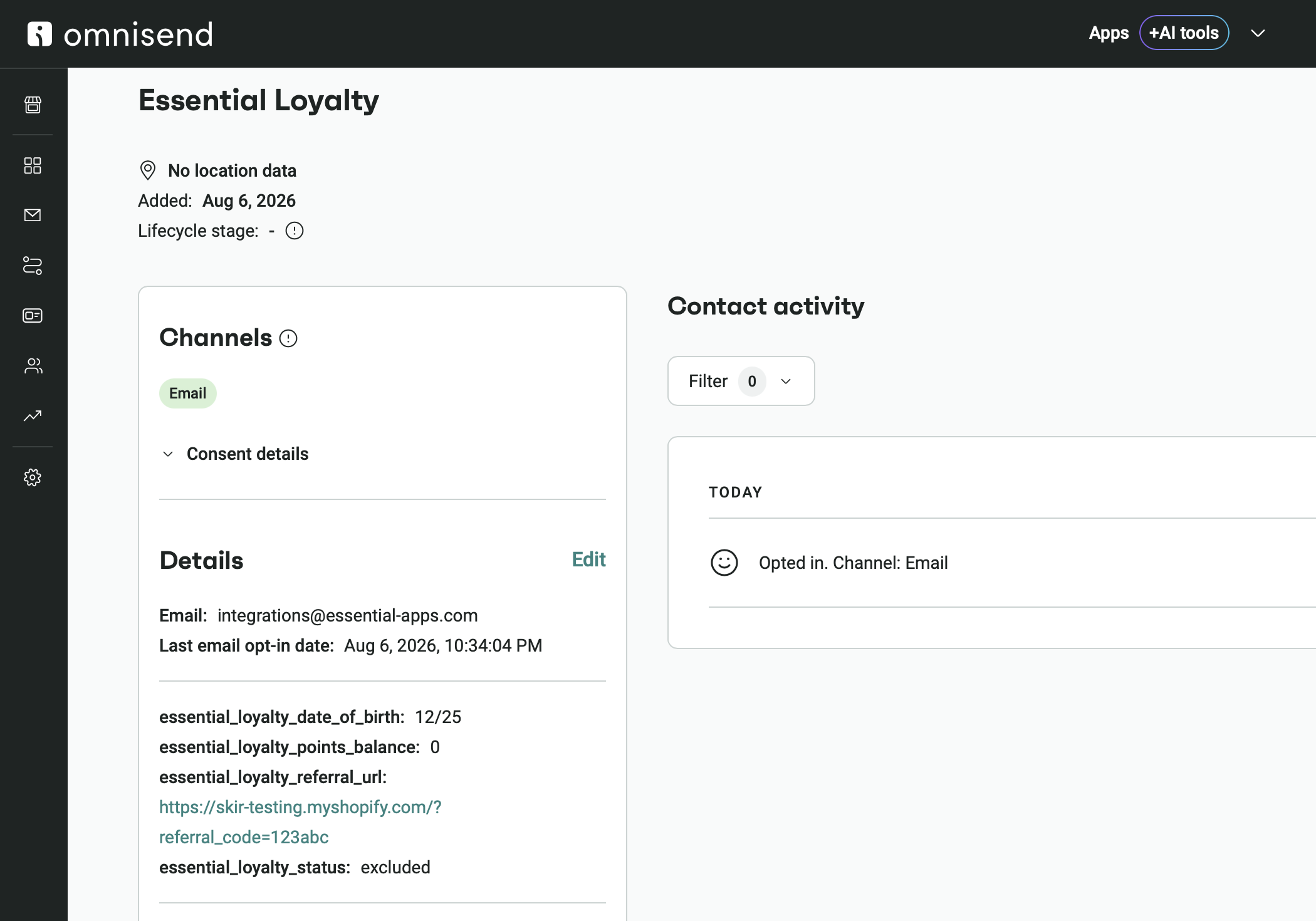Expand Consent details section
The width and height of the screenshot is (1316, 921).
[235, 454]
